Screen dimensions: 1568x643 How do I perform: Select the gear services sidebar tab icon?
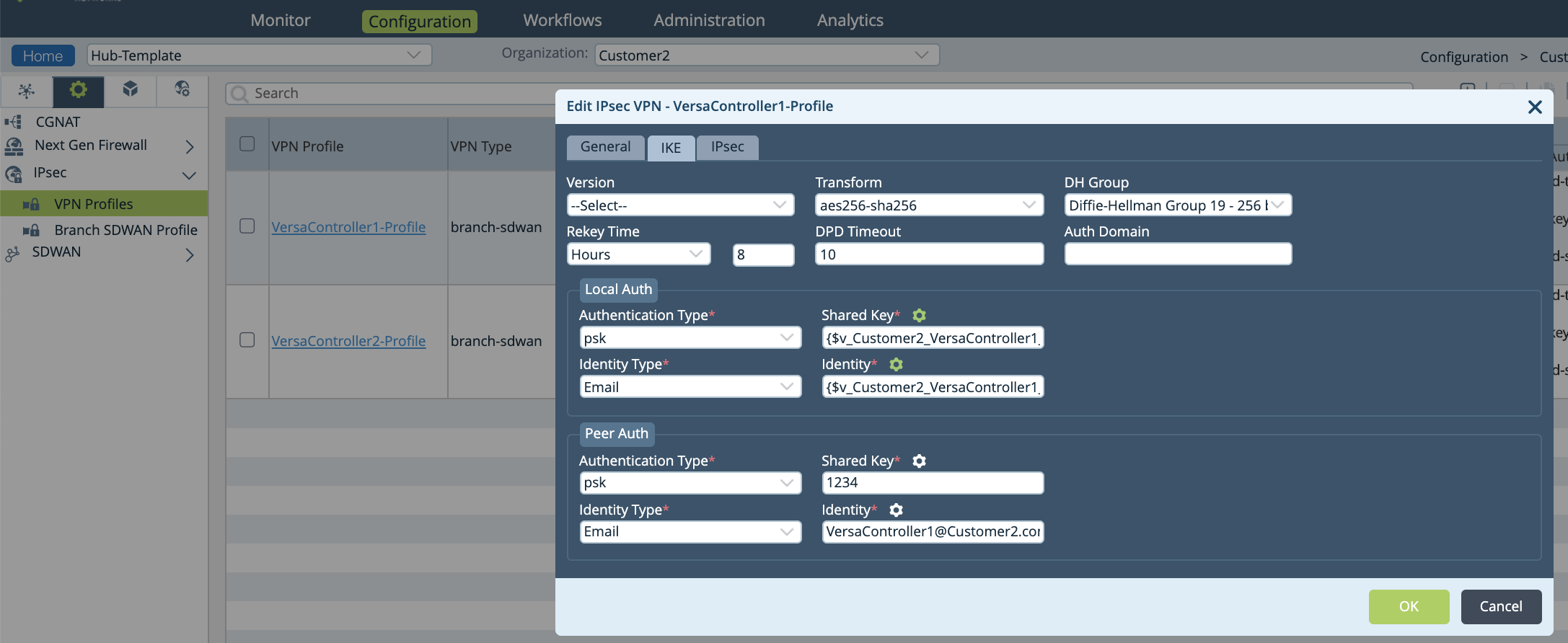78,90
